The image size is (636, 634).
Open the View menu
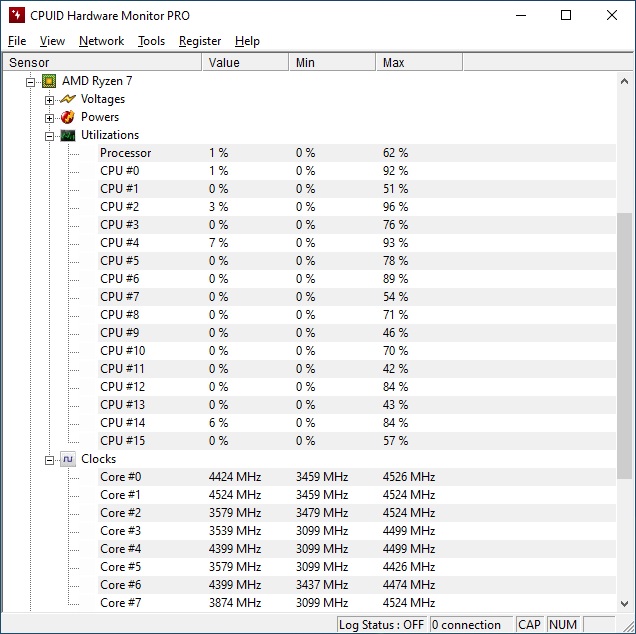click(x=52, y=41)
